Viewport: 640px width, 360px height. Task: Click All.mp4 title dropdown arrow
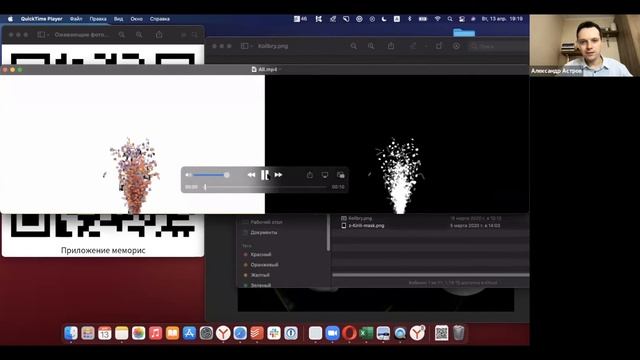click(280, 69)
